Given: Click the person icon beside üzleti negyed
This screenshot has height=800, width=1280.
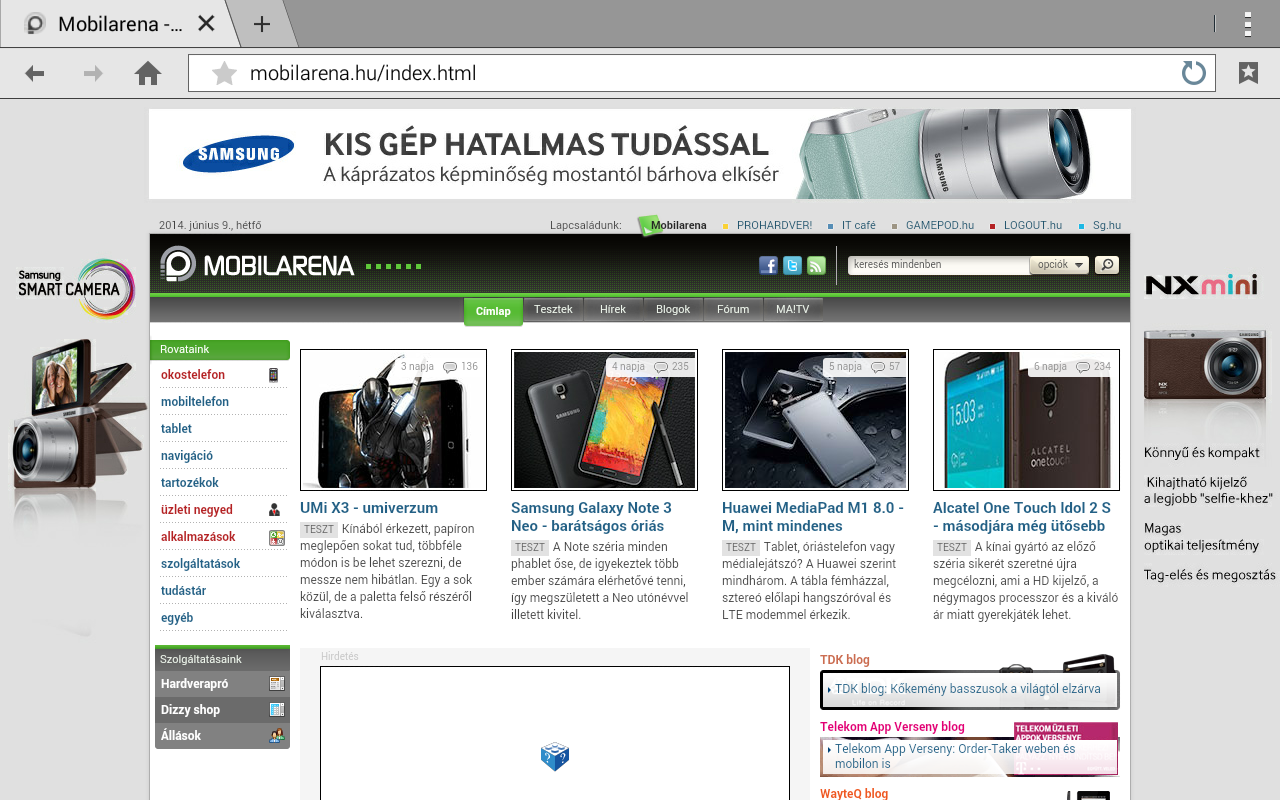Looking at the screenshot, I should click(x=275, y=510).
